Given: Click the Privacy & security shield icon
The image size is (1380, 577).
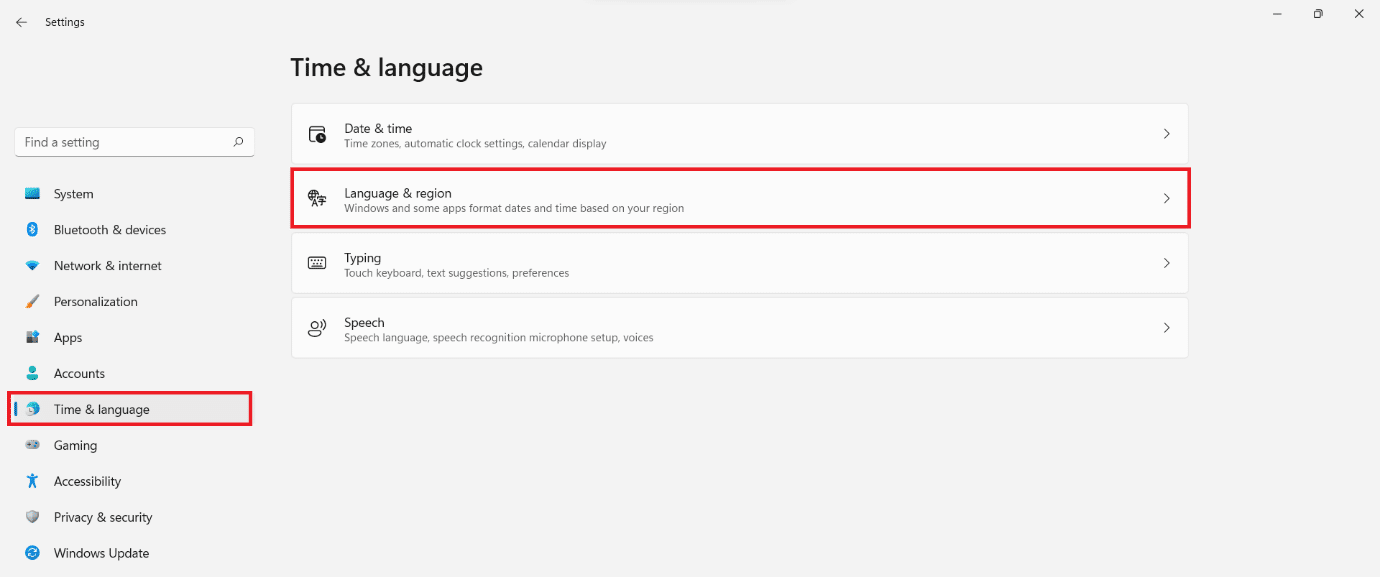Looking at the screenshot, I should coord(33,518).
